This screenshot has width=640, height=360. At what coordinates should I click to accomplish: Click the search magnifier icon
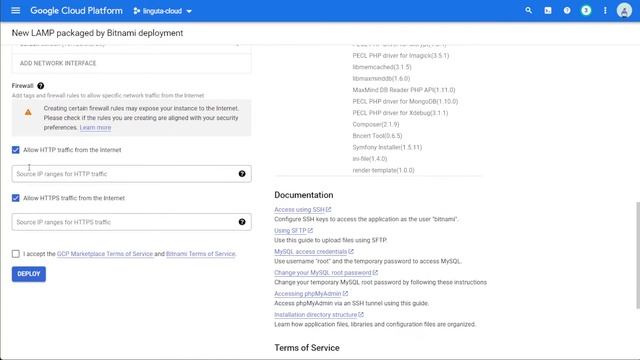(529, 11)
